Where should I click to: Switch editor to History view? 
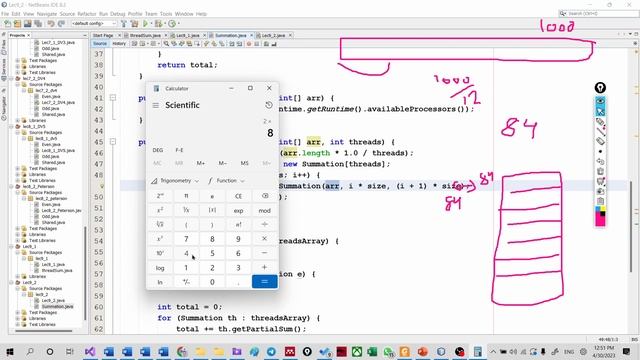point(119,44)
